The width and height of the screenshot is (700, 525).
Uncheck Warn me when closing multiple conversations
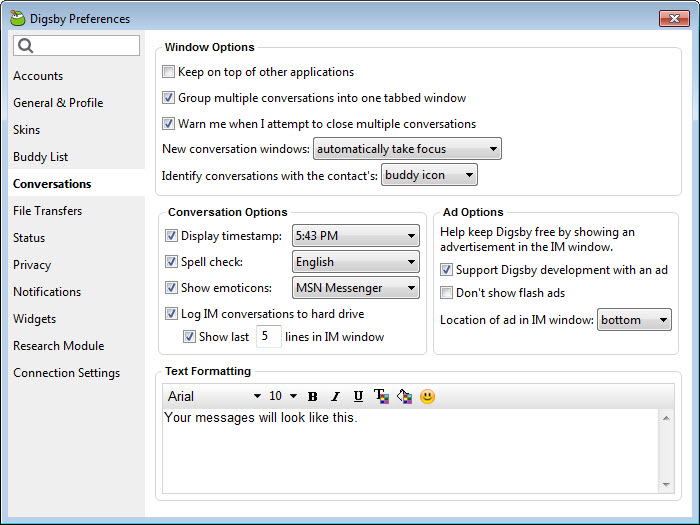pos(168,123)
